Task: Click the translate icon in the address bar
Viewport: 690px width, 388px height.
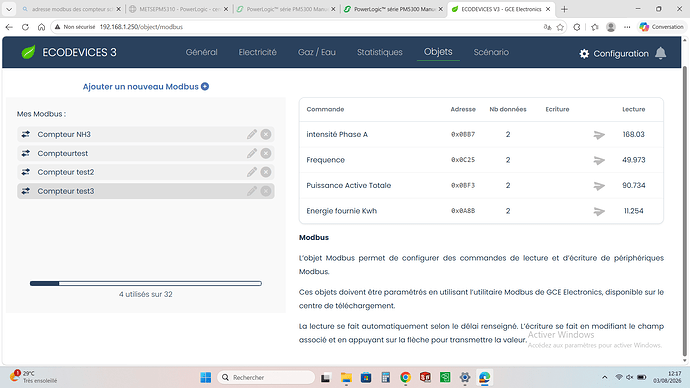Action: tap(547, 27)
